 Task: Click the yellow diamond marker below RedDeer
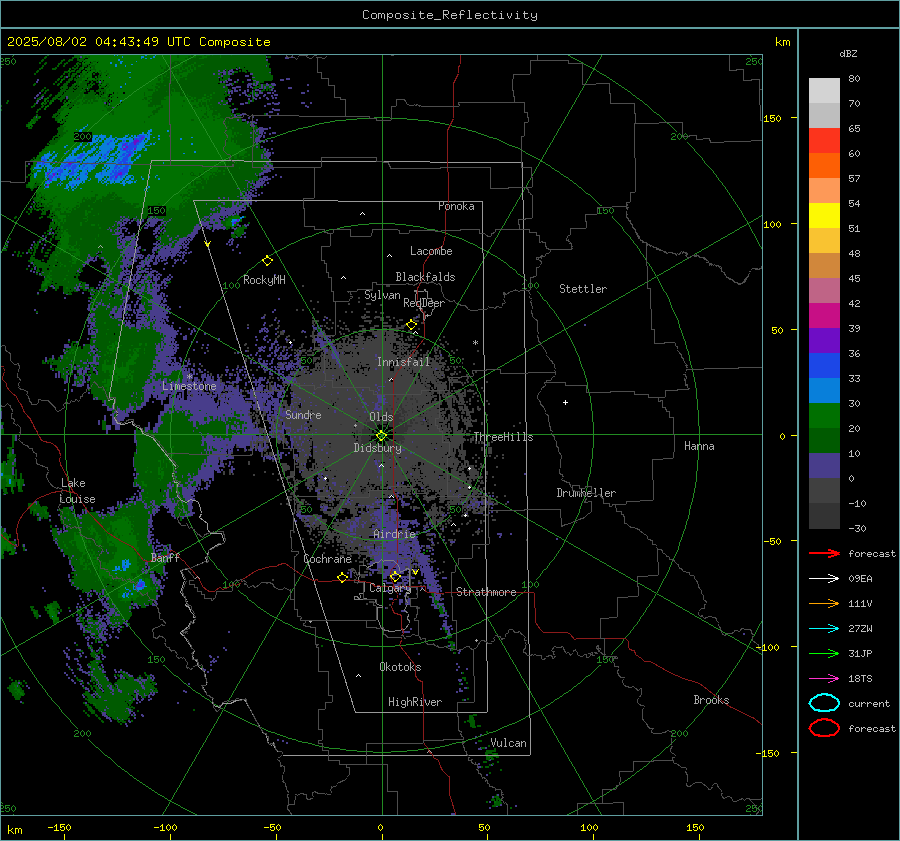tap(411, 325)
